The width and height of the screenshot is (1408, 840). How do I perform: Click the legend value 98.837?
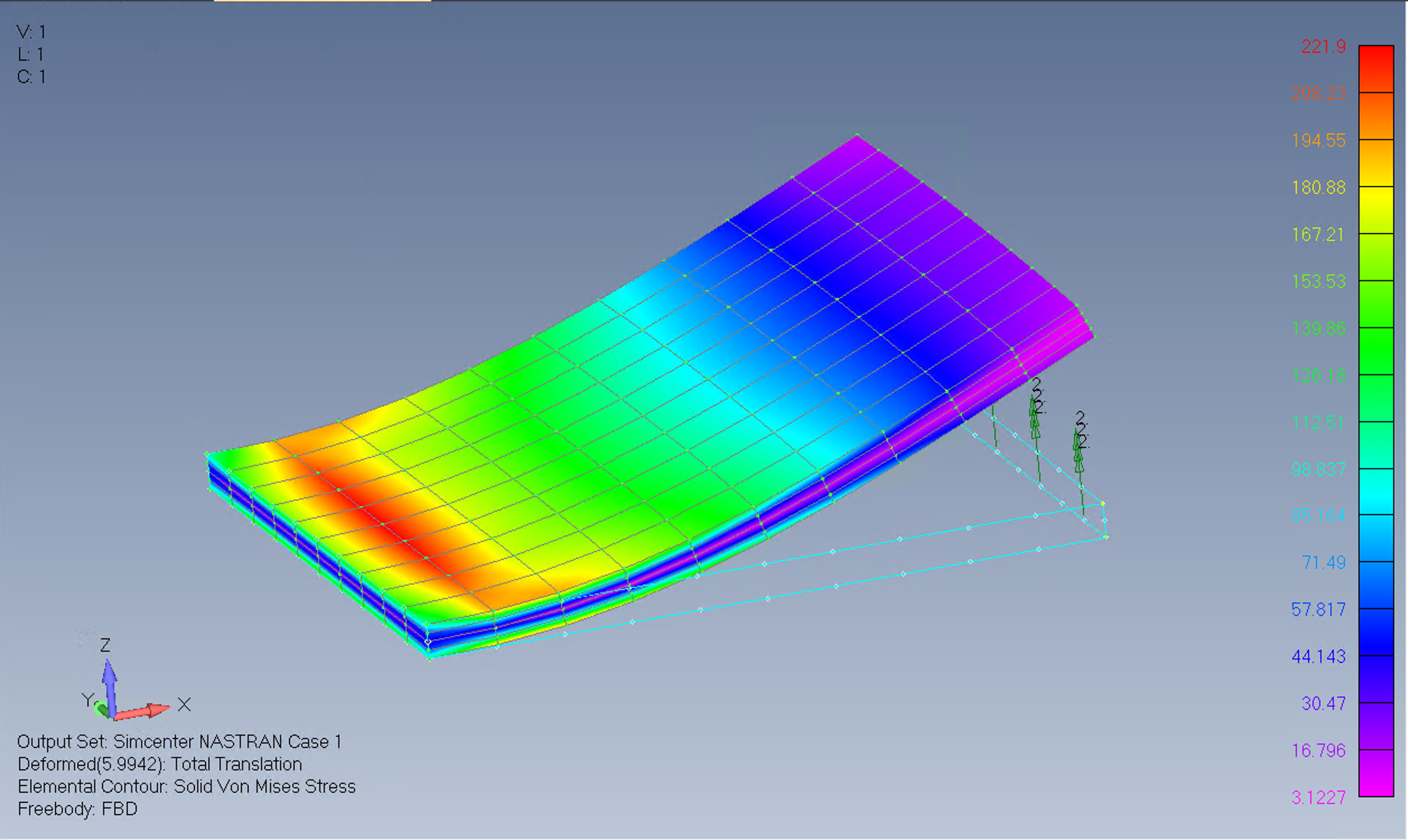[1318, 469]
